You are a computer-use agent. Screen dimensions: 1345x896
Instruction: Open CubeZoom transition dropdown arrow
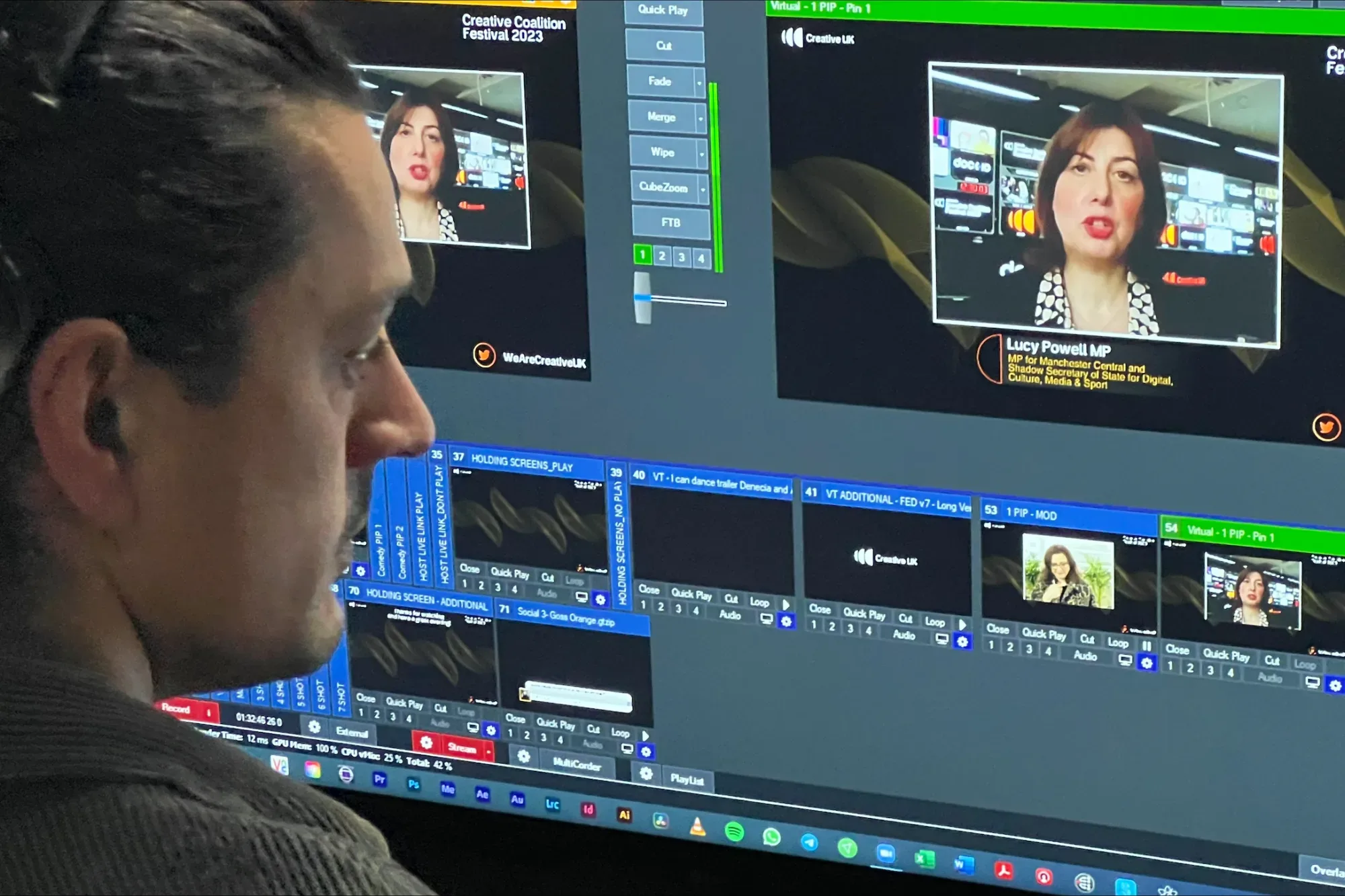[x=703, y=190]
